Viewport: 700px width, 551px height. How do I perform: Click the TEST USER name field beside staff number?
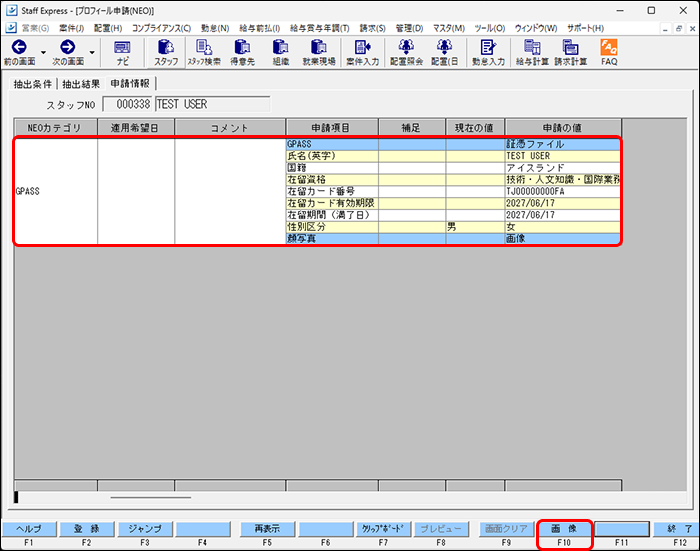pos(212,104)
